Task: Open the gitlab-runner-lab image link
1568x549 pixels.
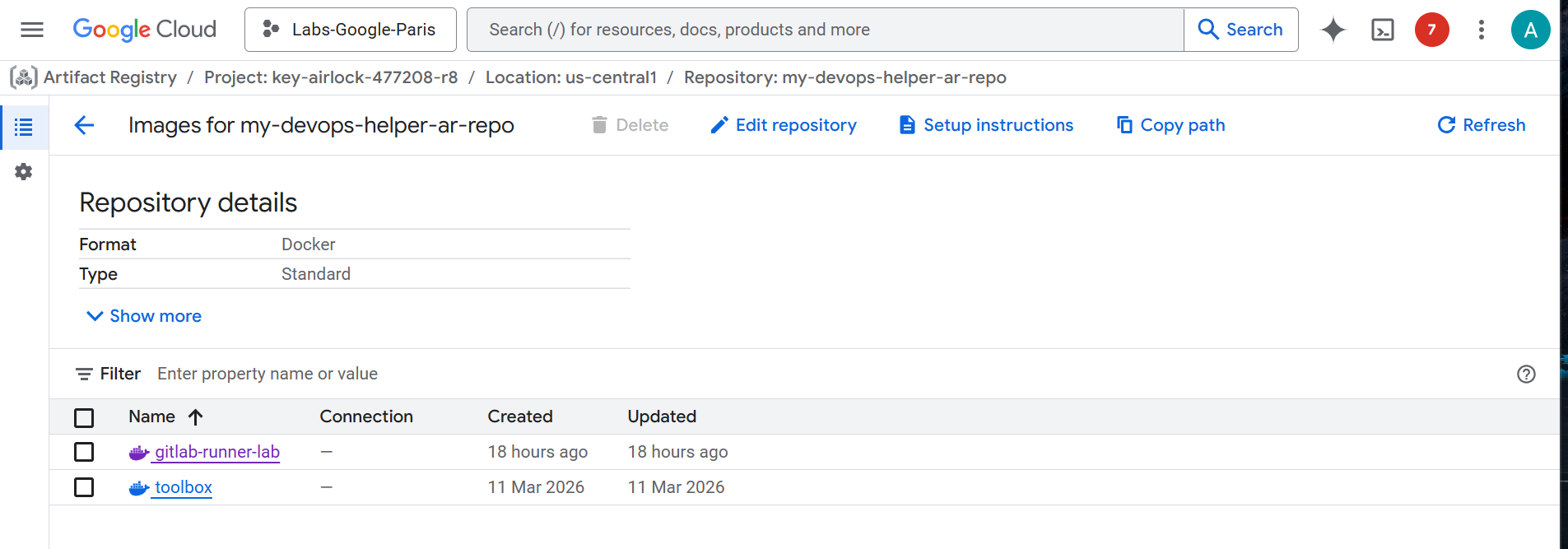Action: point(217,452)
